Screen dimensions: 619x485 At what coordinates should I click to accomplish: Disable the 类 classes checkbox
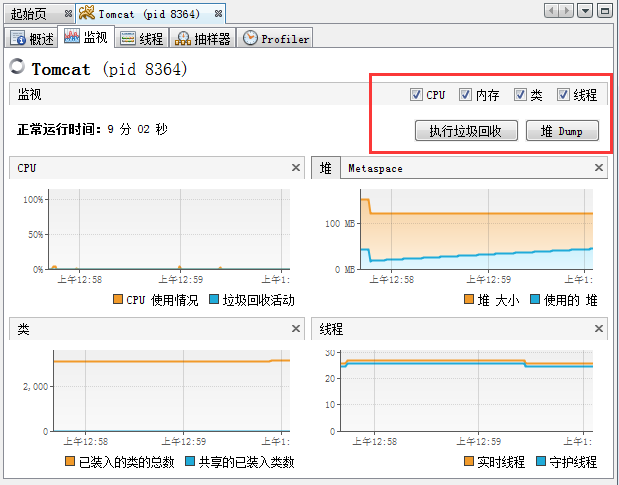[520, 95]
